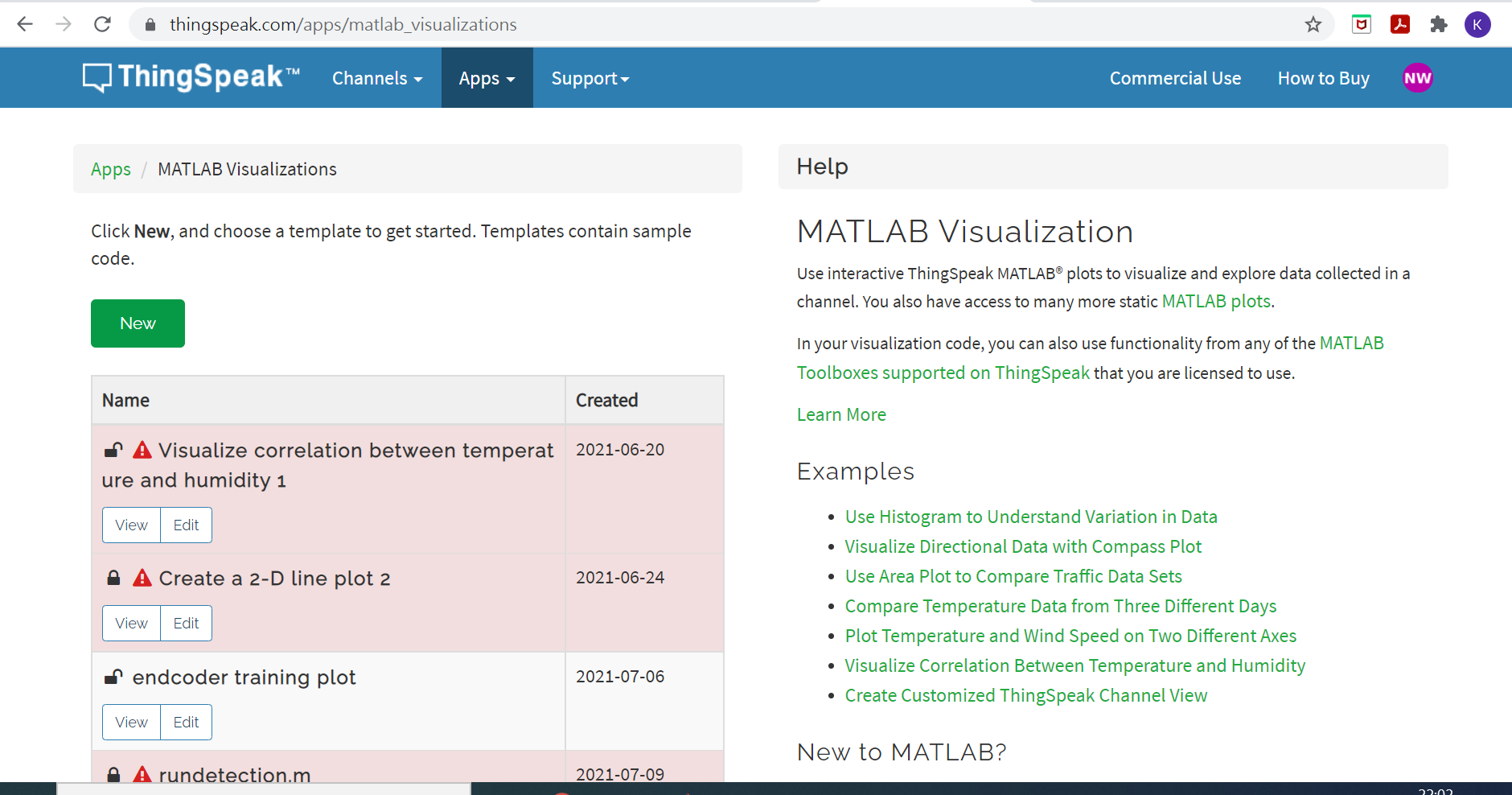This screenshot has width=1512, height=795.
Task: View the Create a 2-D line plot 2
Action: (x=131, y=623)
